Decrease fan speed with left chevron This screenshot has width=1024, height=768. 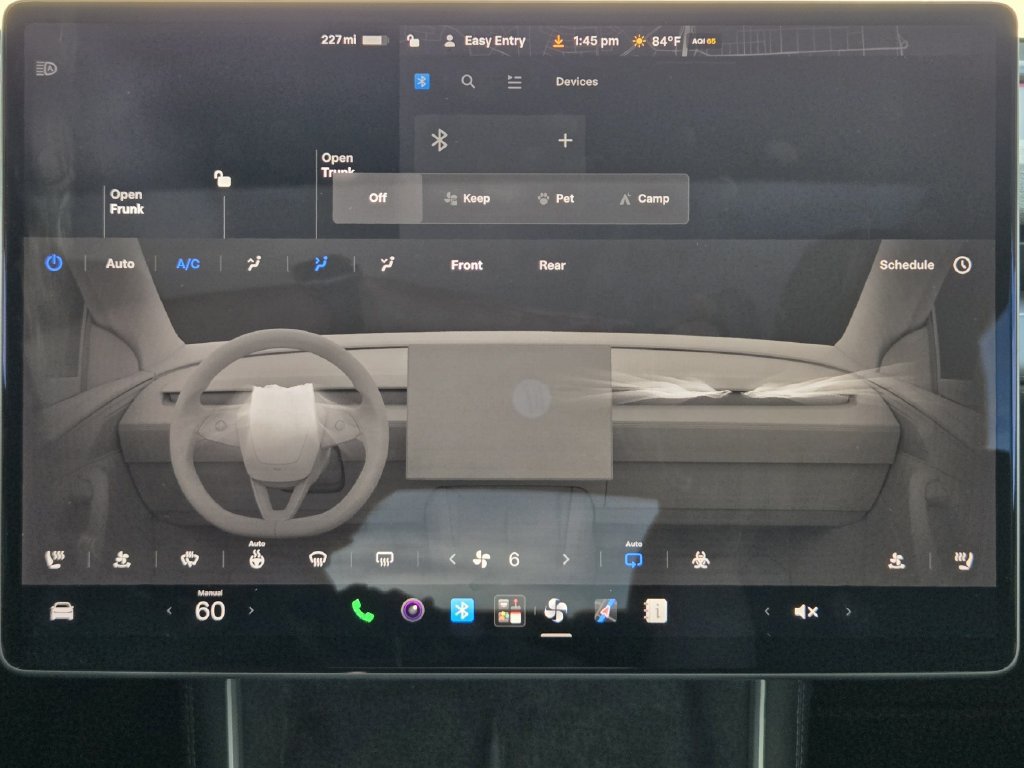pos(452,559)
